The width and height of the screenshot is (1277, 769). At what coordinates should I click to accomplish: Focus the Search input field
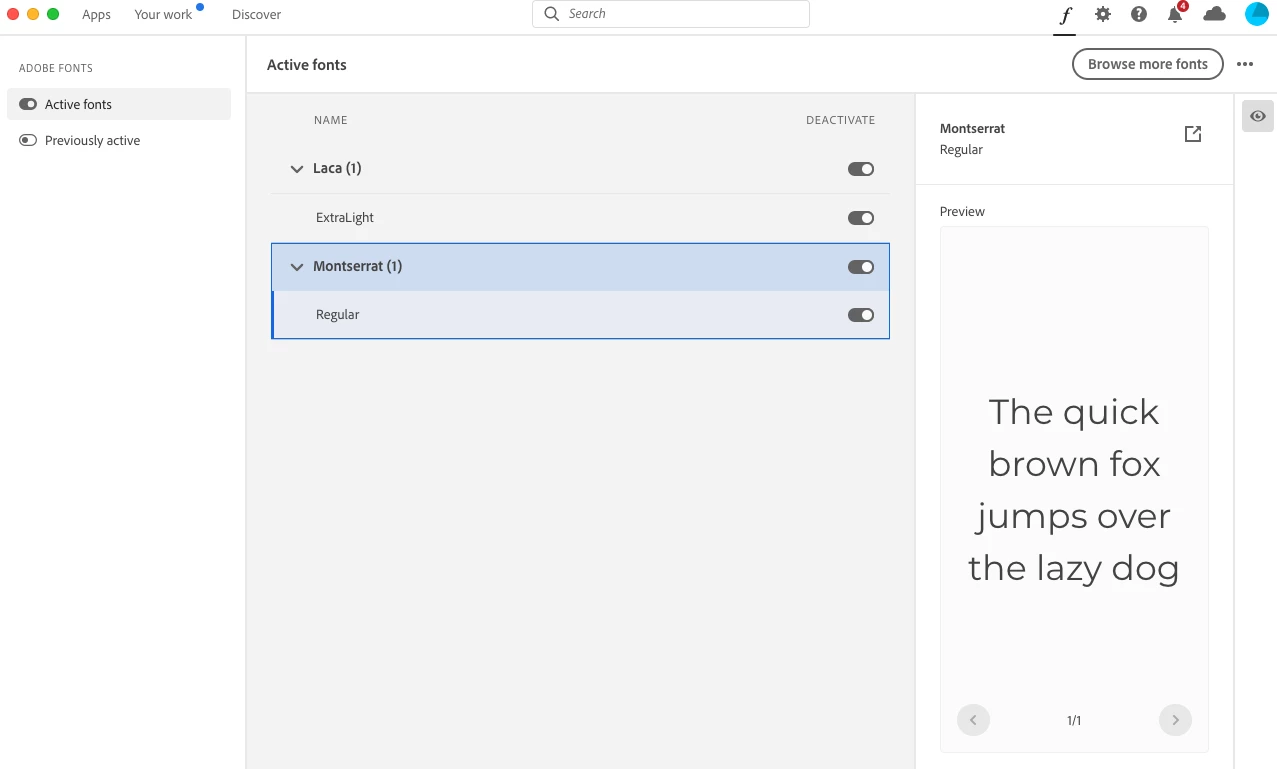(671, 14)
